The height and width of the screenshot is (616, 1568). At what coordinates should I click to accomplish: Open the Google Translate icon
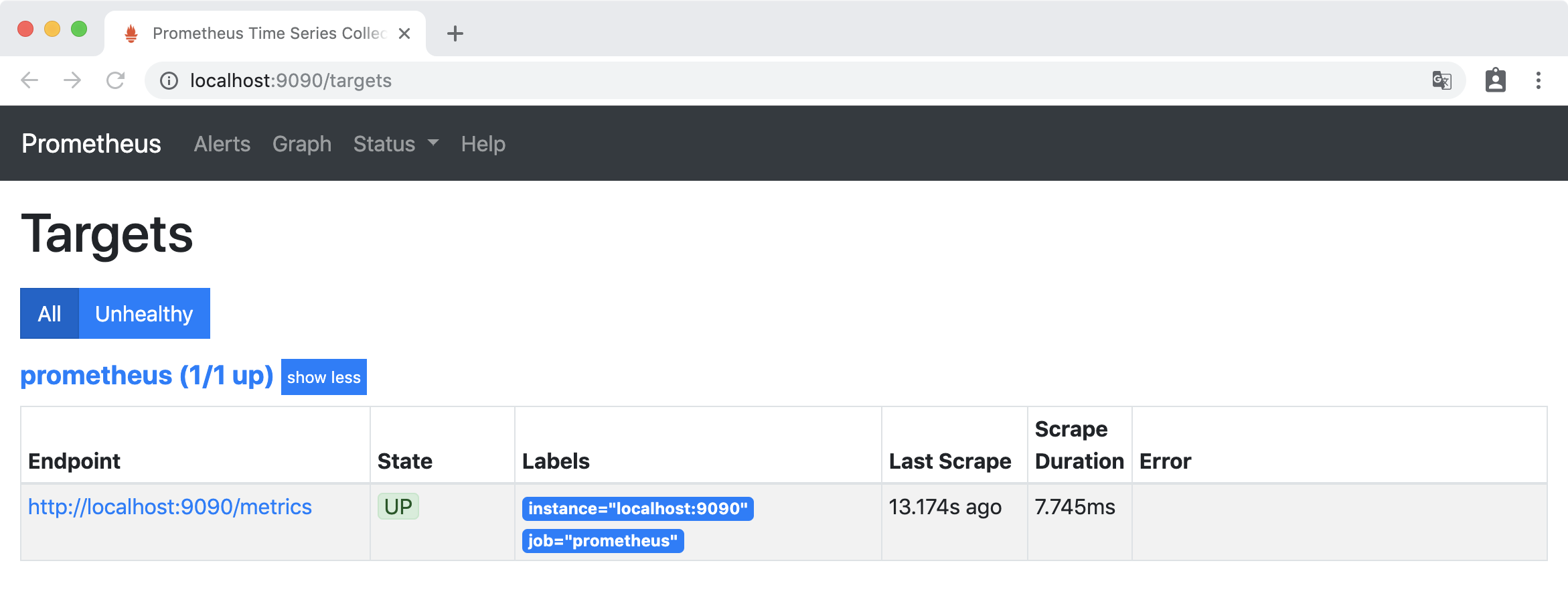pos(1441,81)
